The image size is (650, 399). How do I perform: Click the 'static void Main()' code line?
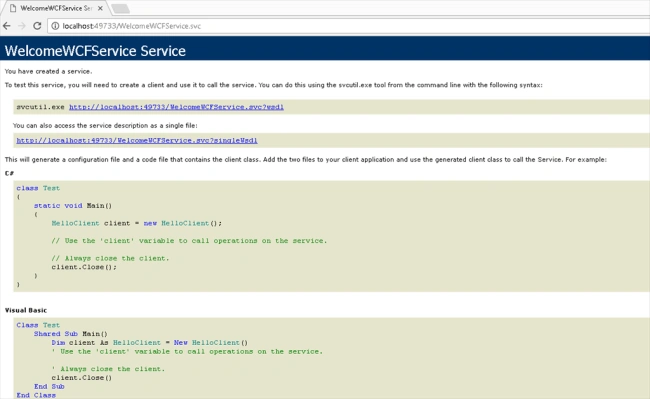coord(73,206)
